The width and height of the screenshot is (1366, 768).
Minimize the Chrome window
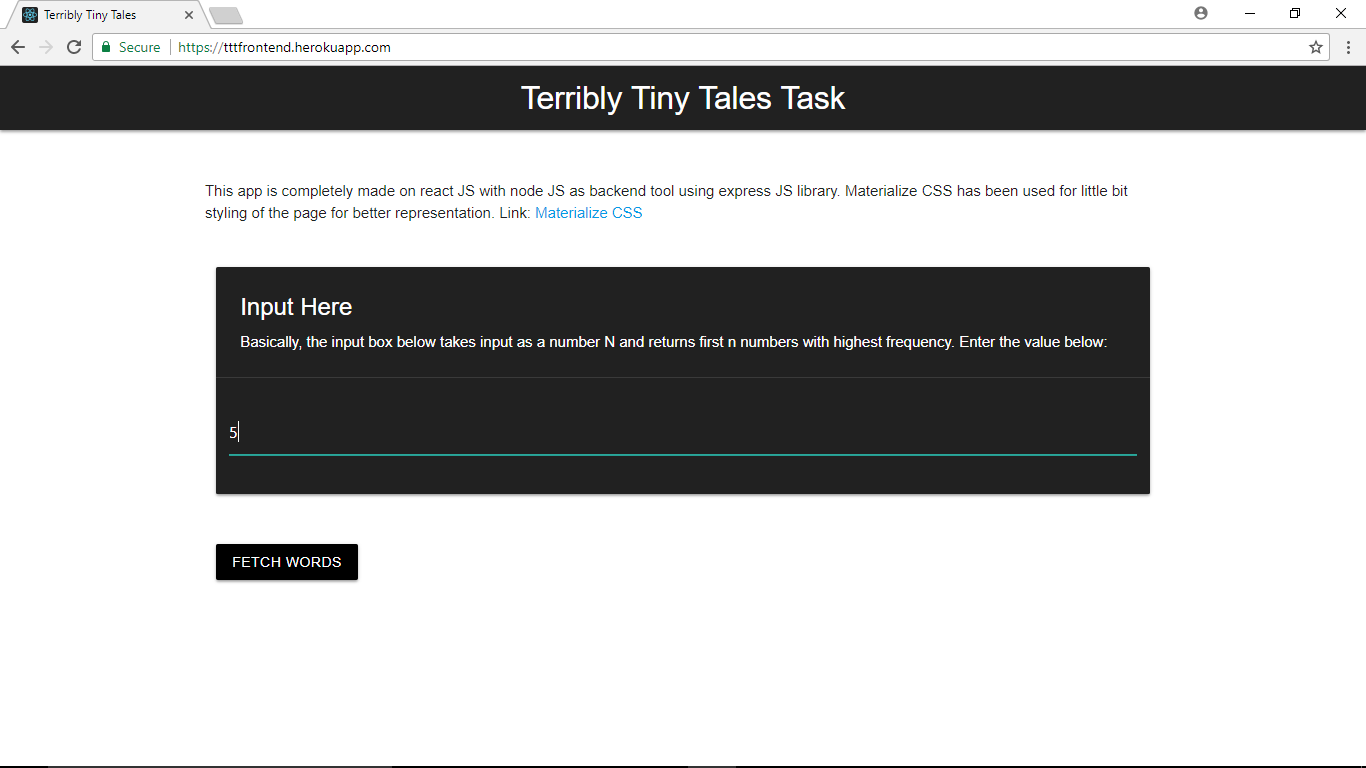coord(1250,13)
